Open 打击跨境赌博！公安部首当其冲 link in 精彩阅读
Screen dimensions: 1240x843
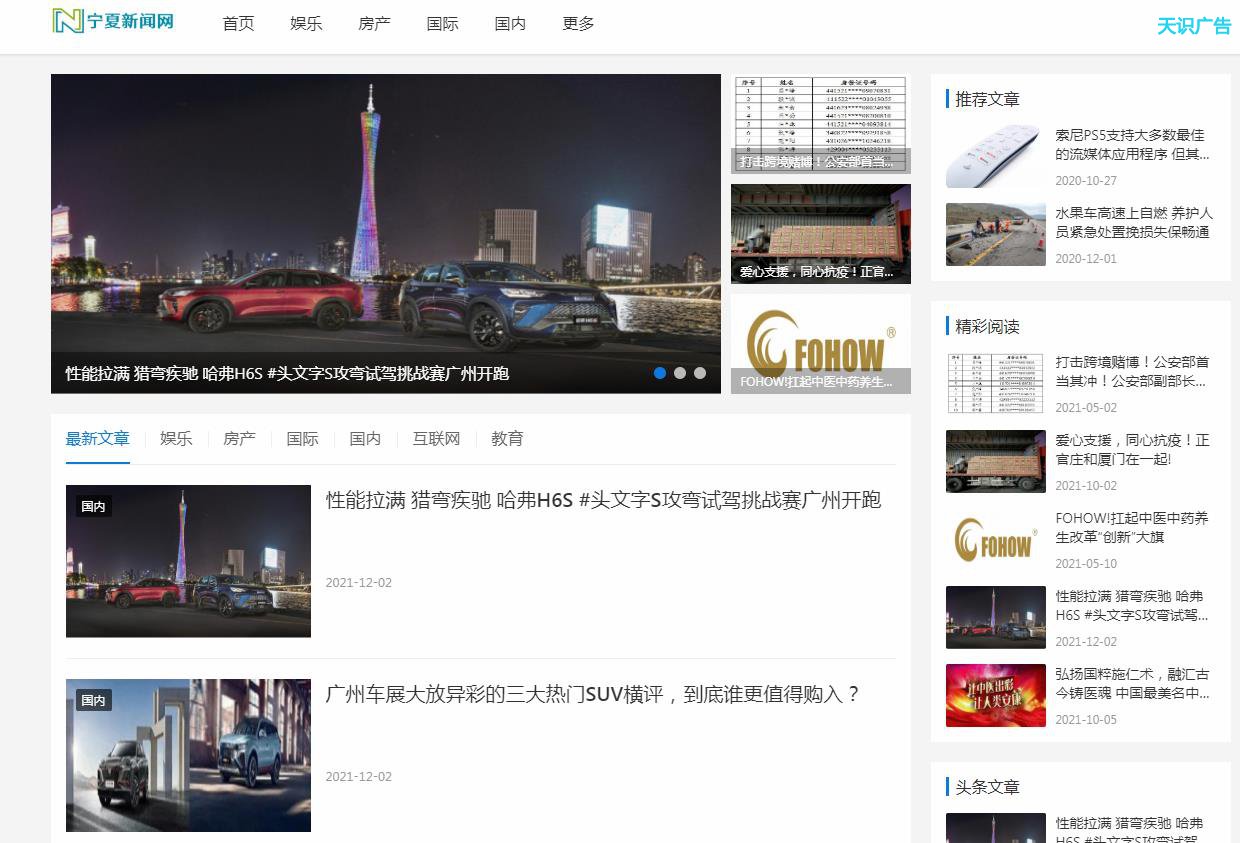[1132, 371]
